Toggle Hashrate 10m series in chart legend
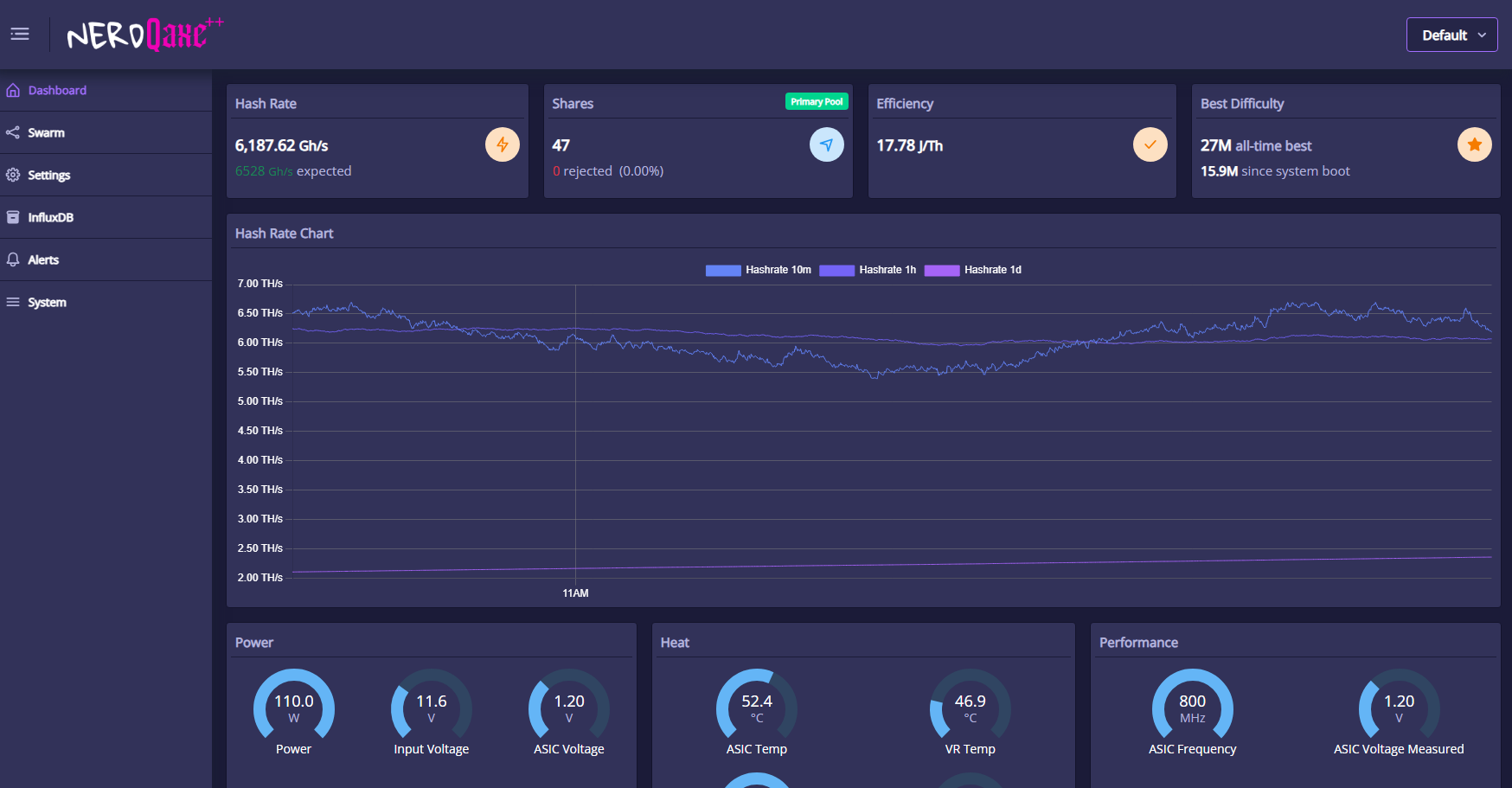This screenshot has height=788, width=1512. 759,270
